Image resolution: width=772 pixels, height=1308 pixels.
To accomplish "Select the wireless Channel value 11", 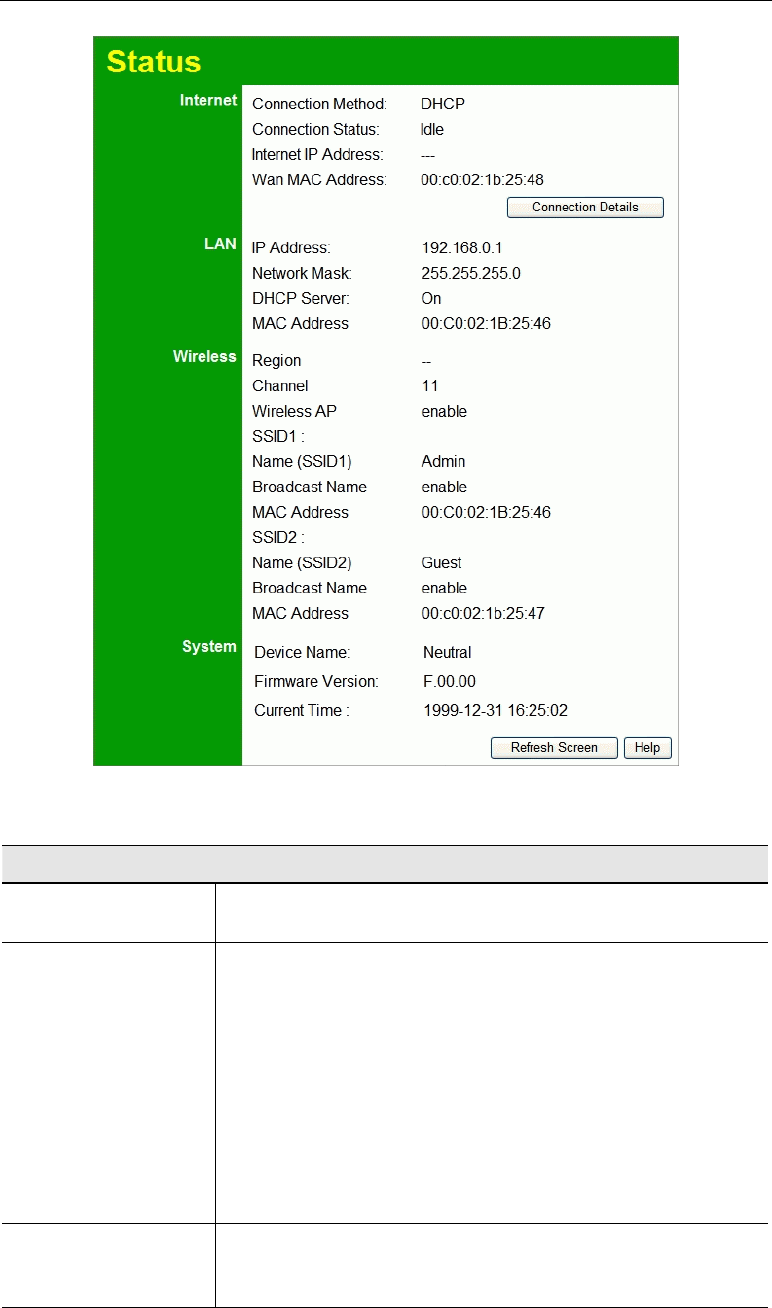I will point(430,385).
